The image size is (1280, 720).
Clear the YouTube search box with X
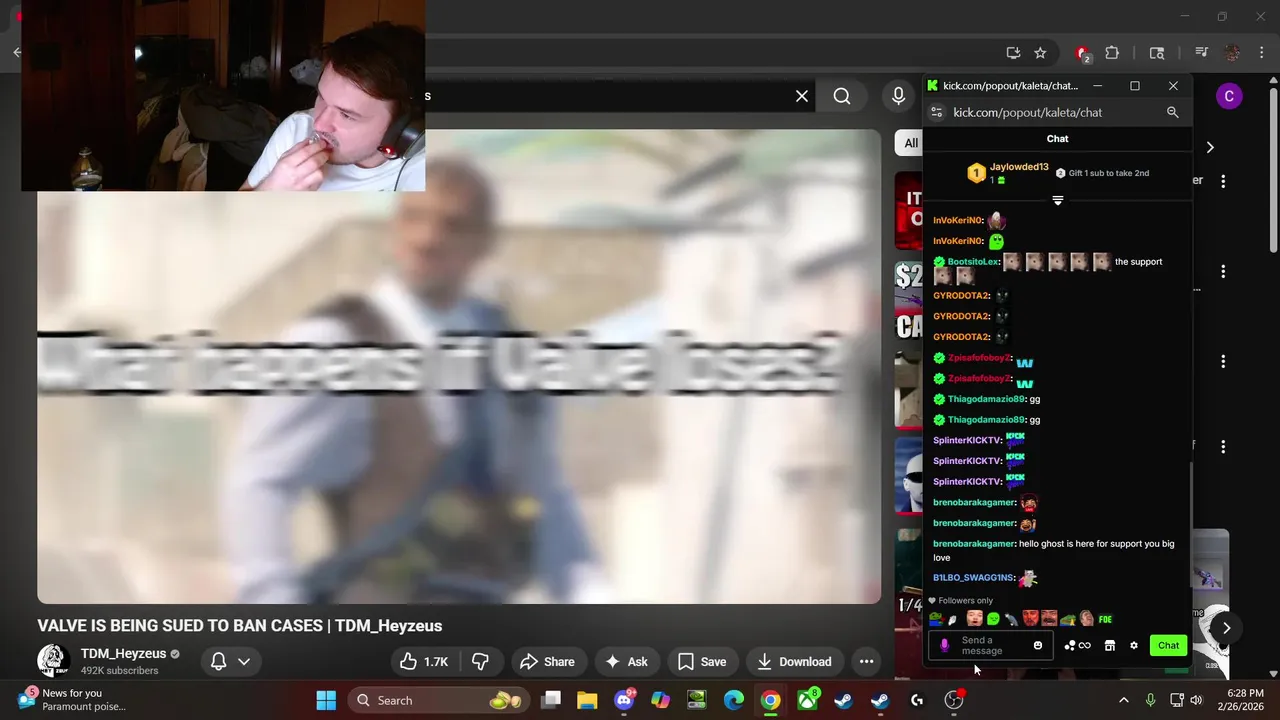(x=802, y=96)
